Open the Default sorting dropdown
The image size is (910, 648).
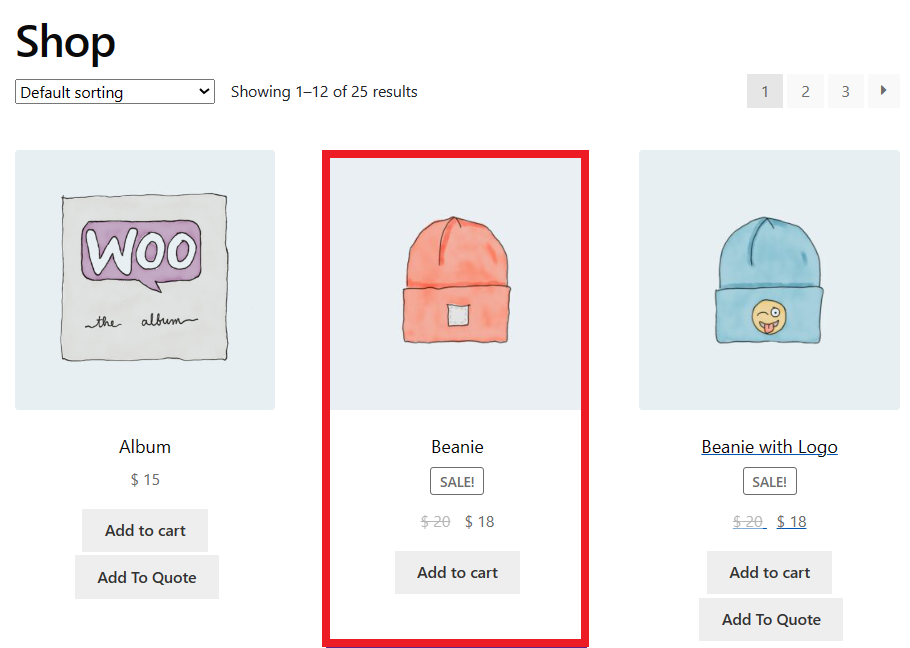tap(113, 91)
